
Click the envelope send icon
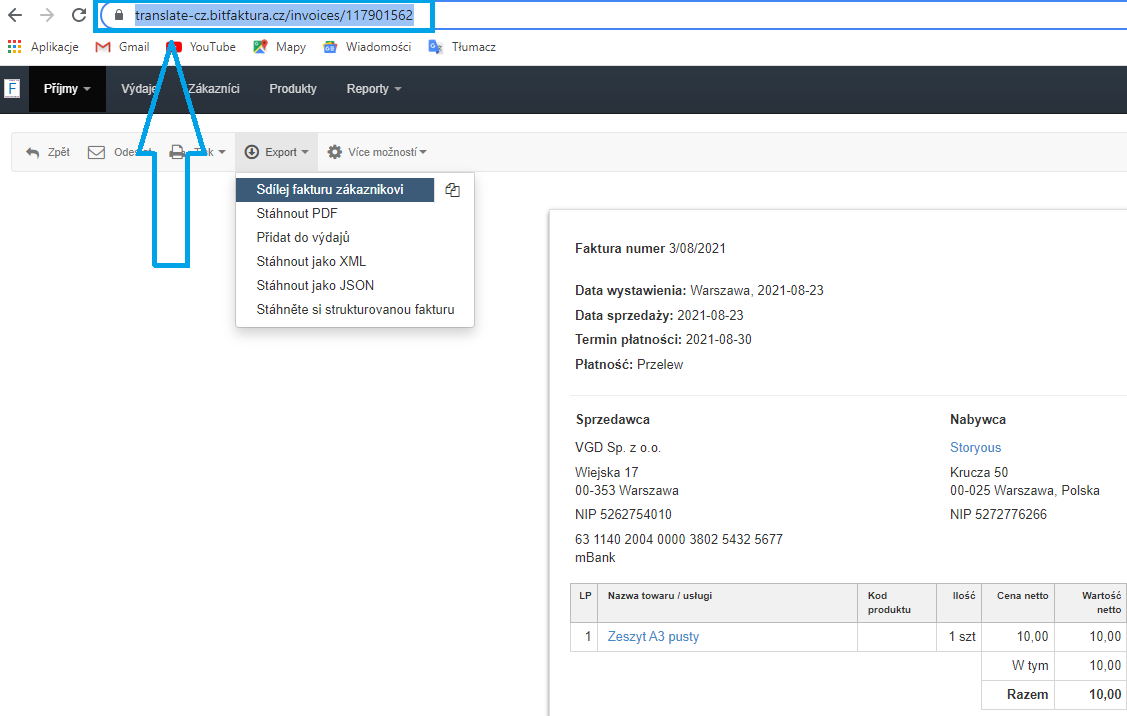96,152
